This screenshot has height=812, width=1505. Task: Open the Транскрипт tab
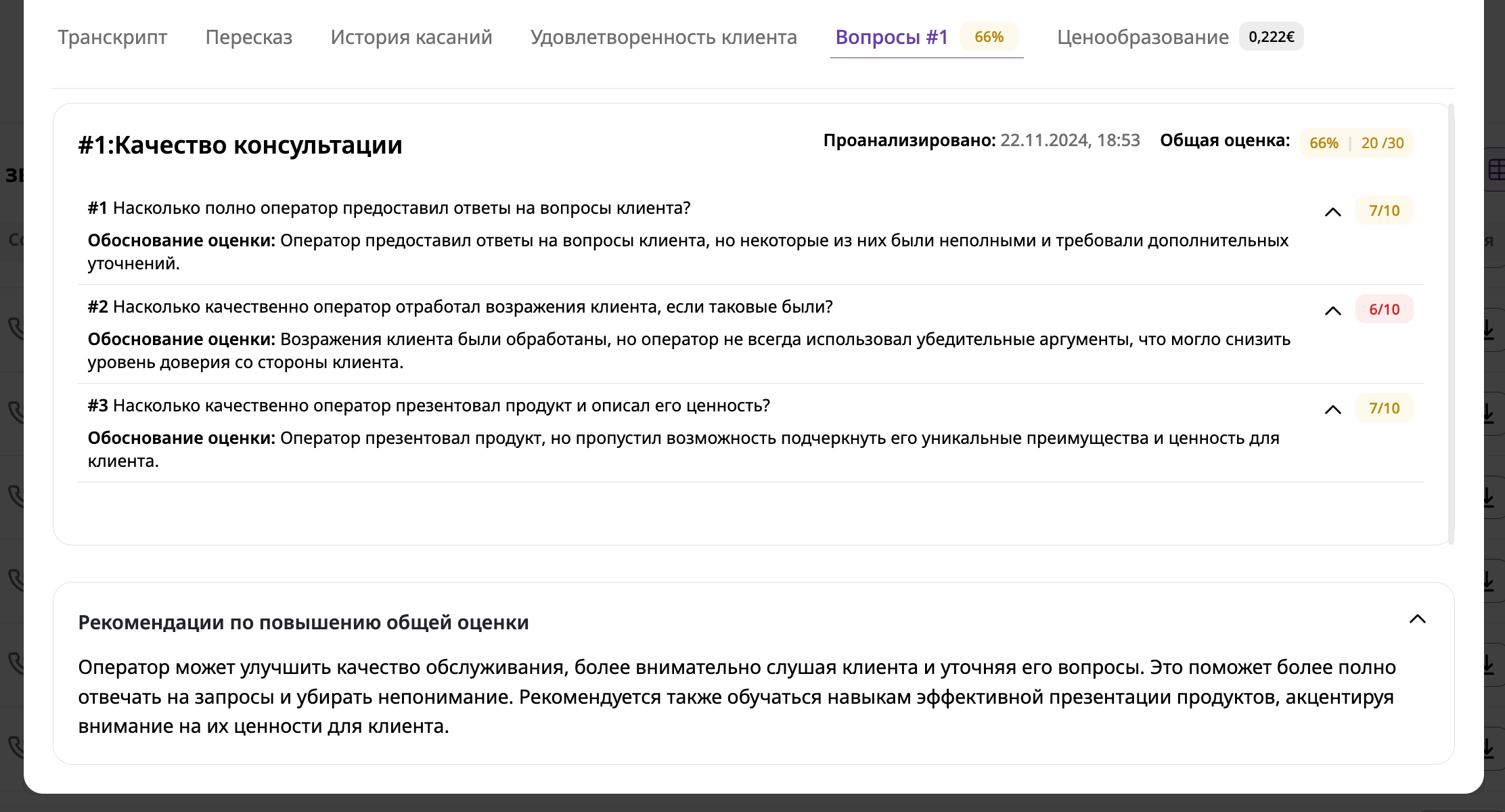pos(112,37)
